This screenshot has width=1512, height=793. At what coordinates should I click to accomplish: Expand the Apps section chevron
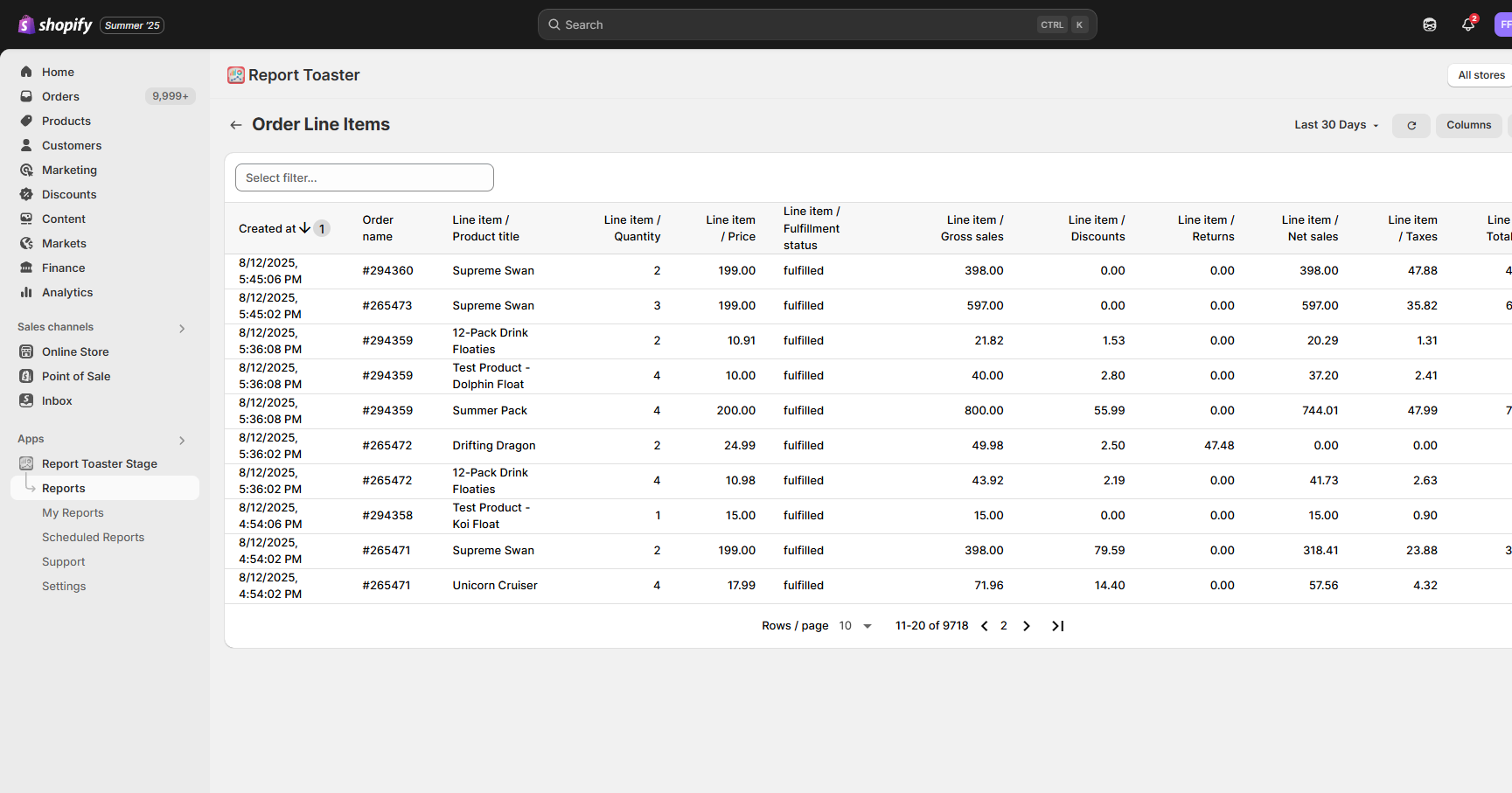tap(182, 440)
